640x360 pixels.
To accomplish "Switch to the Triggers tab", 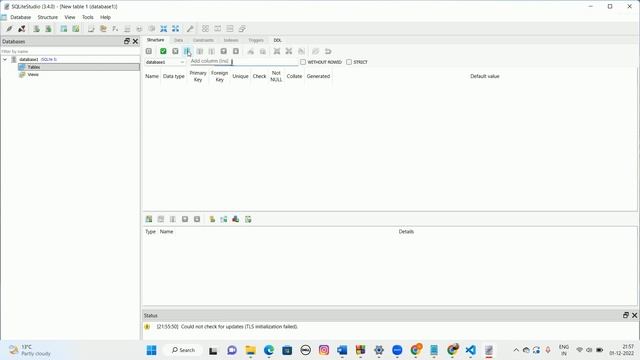I will 256,40.
